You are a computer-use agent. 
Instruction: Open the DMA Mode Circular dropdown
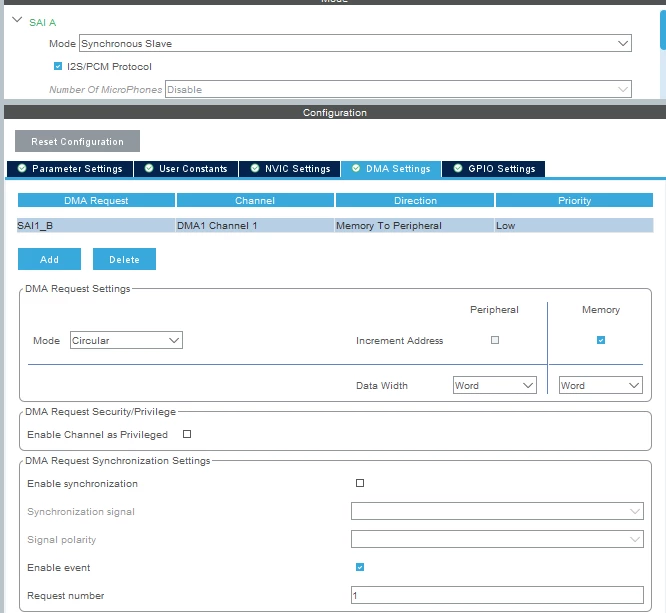126,340
